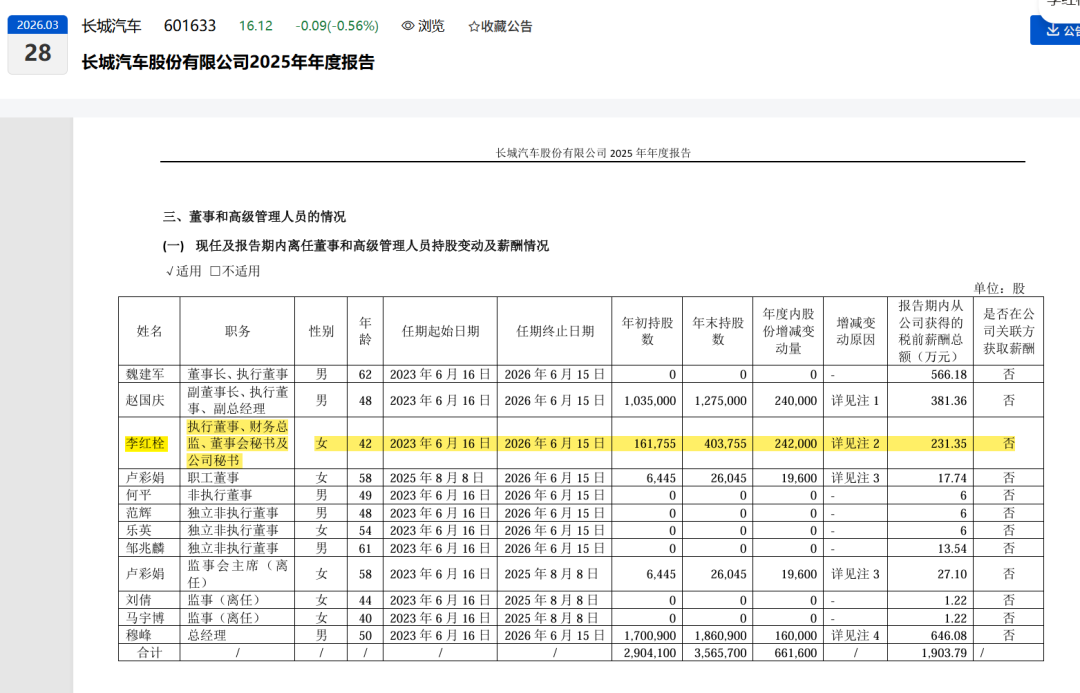
Task: Click stock price 16.12
Action: coord(256,26)
